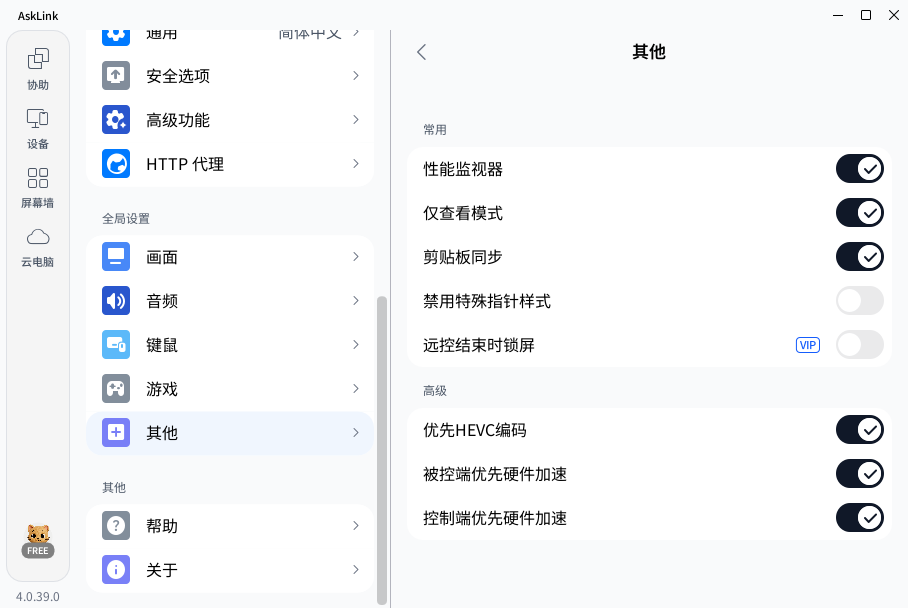Click the 游戏 gamepad icon
The height and width of the screenshot is (608, 908).
[116, 389]
